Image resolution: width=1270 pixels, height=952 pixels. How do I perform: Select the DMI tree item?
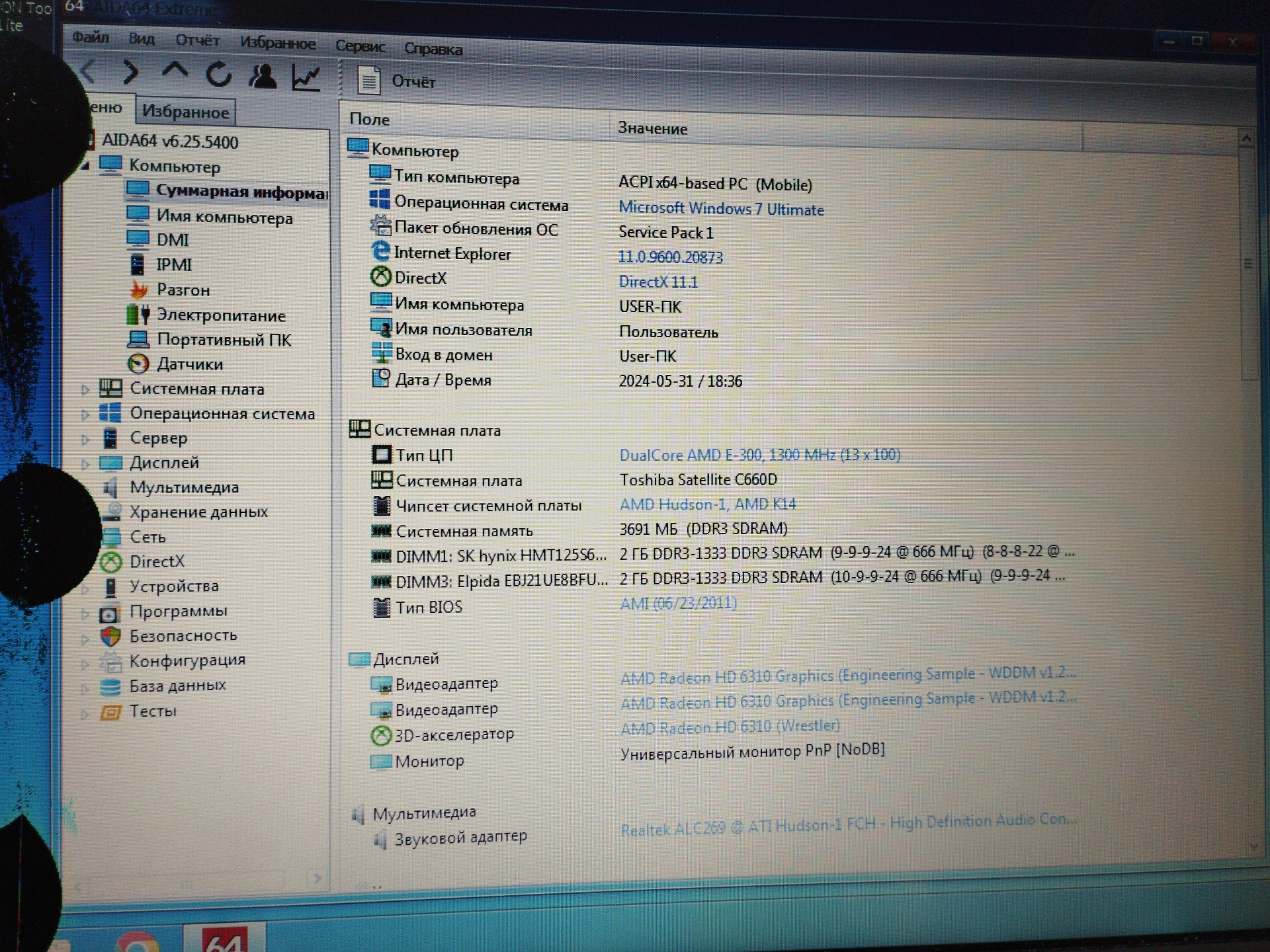coord(173,239)
